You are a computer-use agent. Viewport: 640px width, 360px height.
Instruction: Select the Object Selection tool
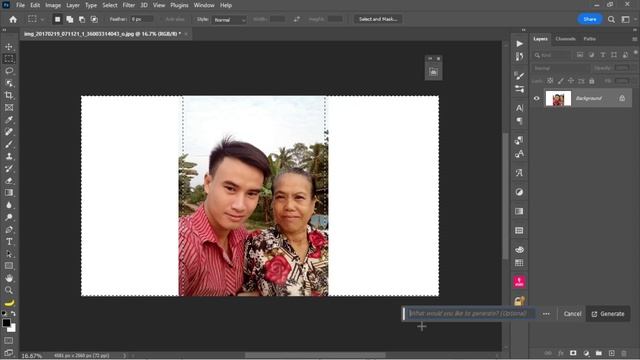(x=9, y=83)
